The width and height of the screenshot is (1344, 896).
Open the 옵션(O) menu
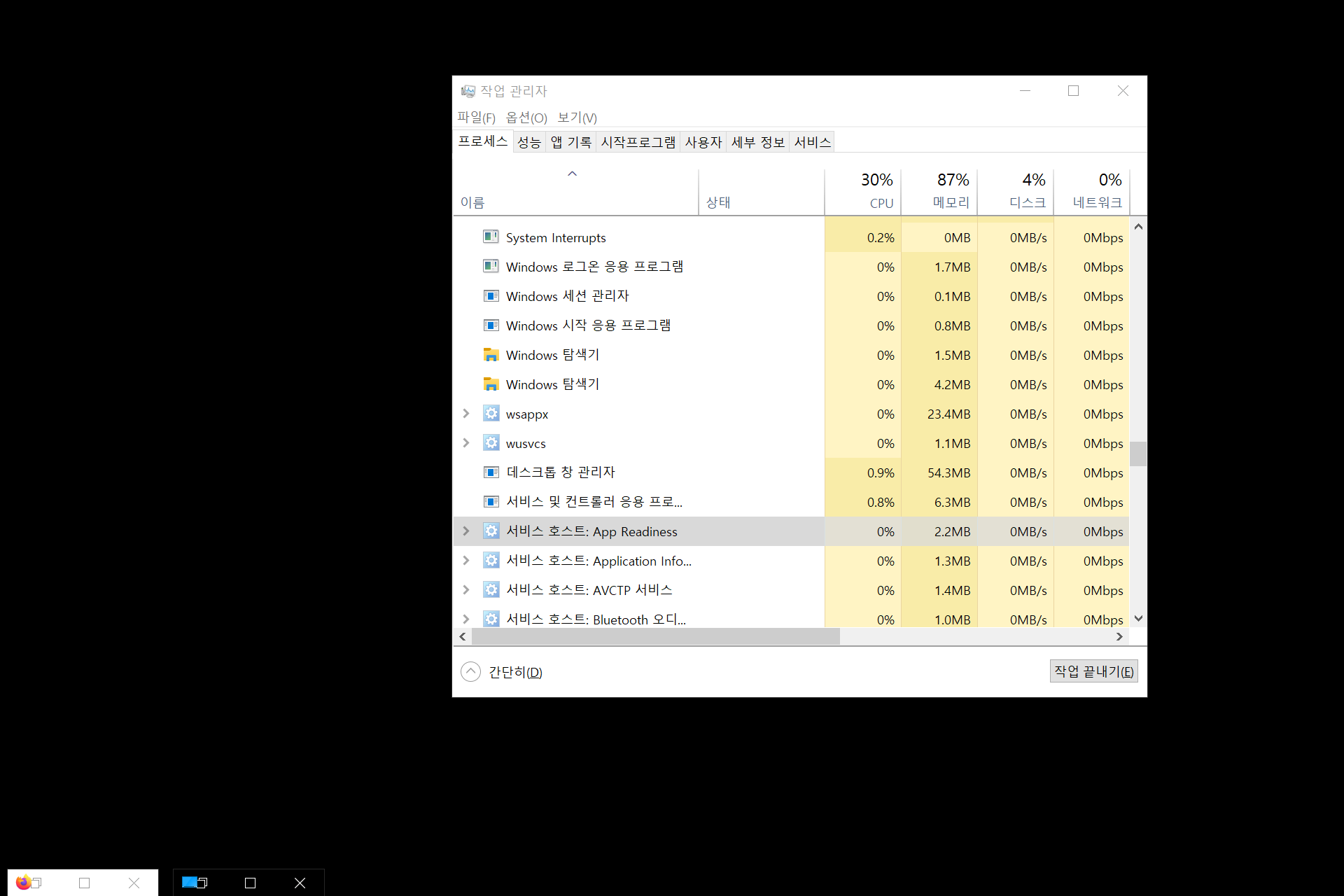pos(526,118)
